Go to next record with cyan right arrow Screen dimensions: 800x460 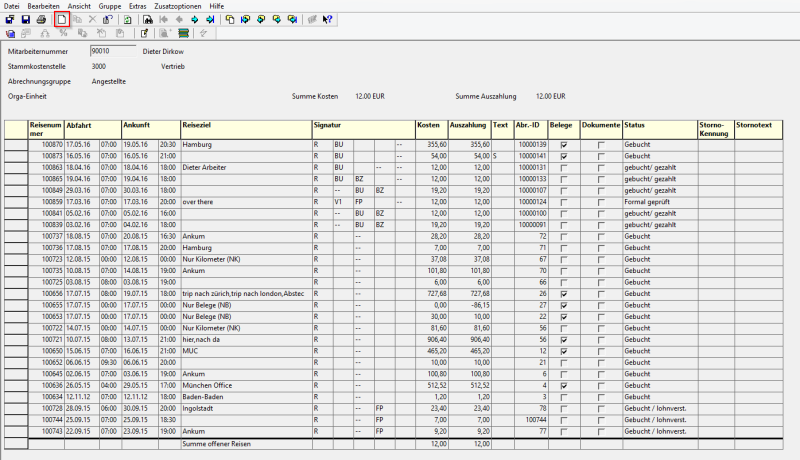pyautogui.click(x=194, y=20)
